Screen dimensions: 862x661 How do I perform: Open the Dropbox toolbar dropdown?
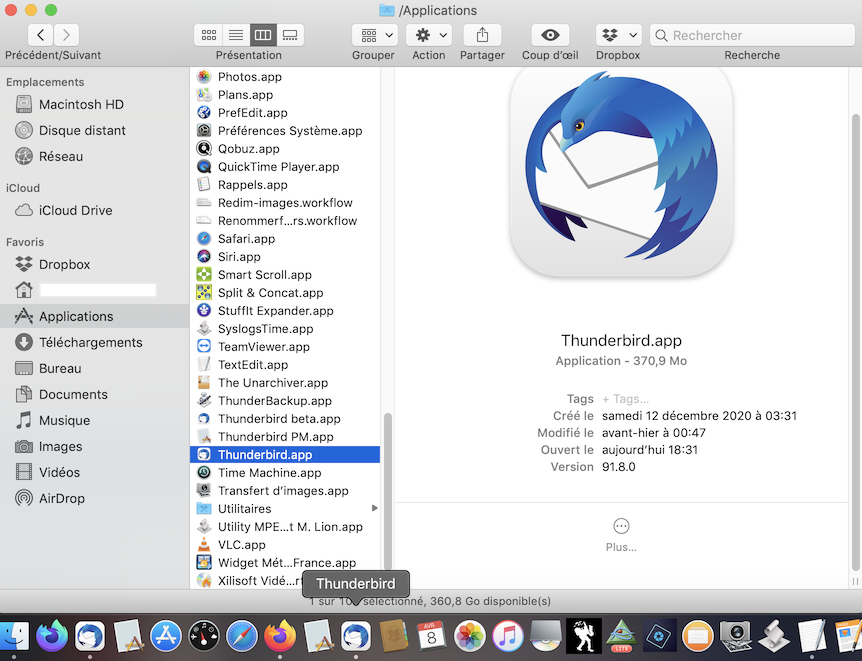[618, 35]
